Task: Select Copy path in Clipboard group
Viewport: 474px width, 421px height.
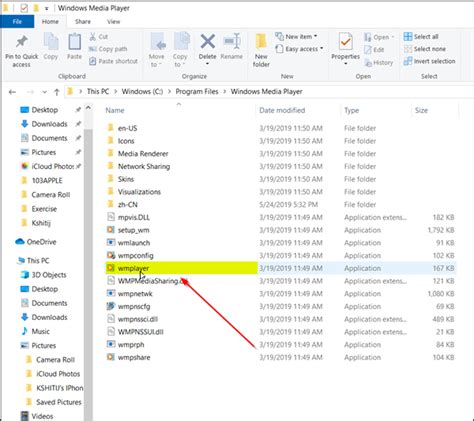Action: tap(108, 49)
